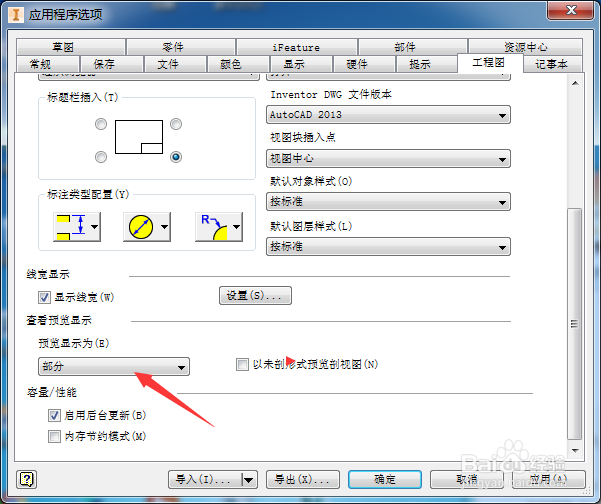Open the arrow beside the radius dimension icon

[x=236, y=227]
